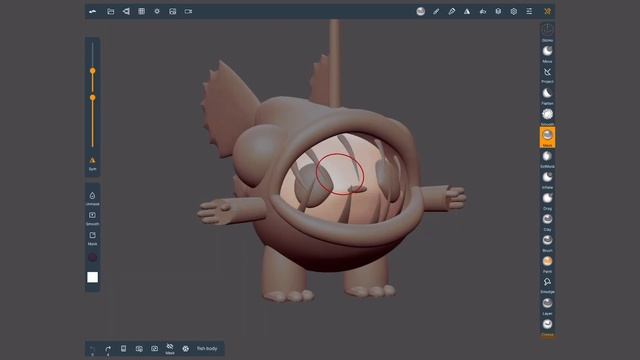Open the painting pen menu
This screenshot has height=360, width=640.
click(x=451, y=11)
